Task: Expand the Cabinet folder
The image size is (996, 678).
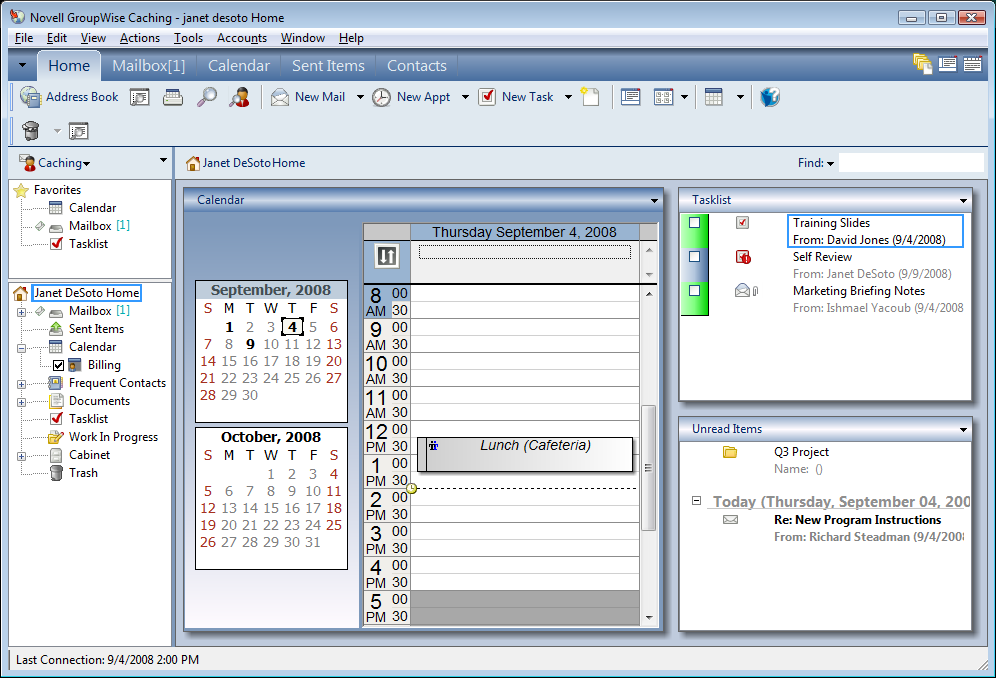Action: (x=21, y=456)
